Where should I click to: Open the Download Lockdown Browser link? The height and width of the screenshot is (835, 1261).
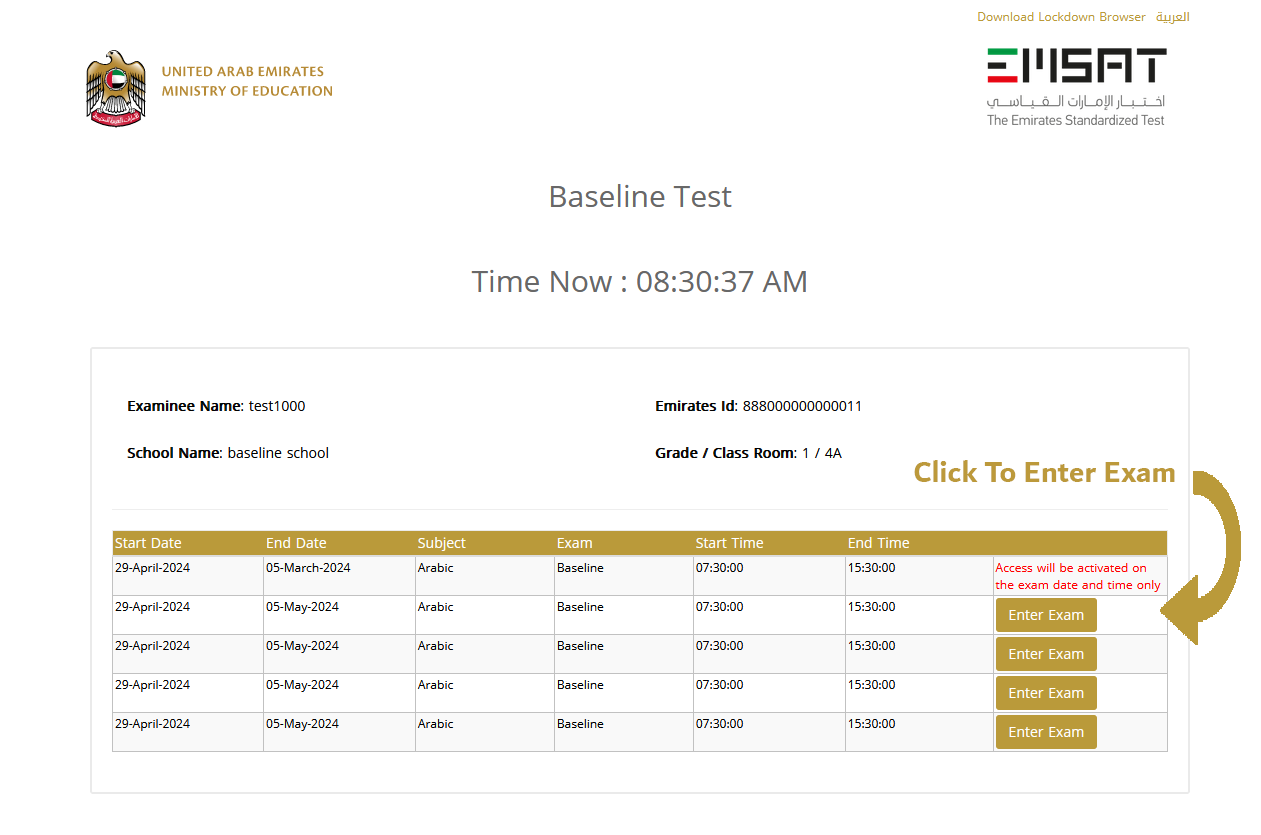coord(1061,17)
